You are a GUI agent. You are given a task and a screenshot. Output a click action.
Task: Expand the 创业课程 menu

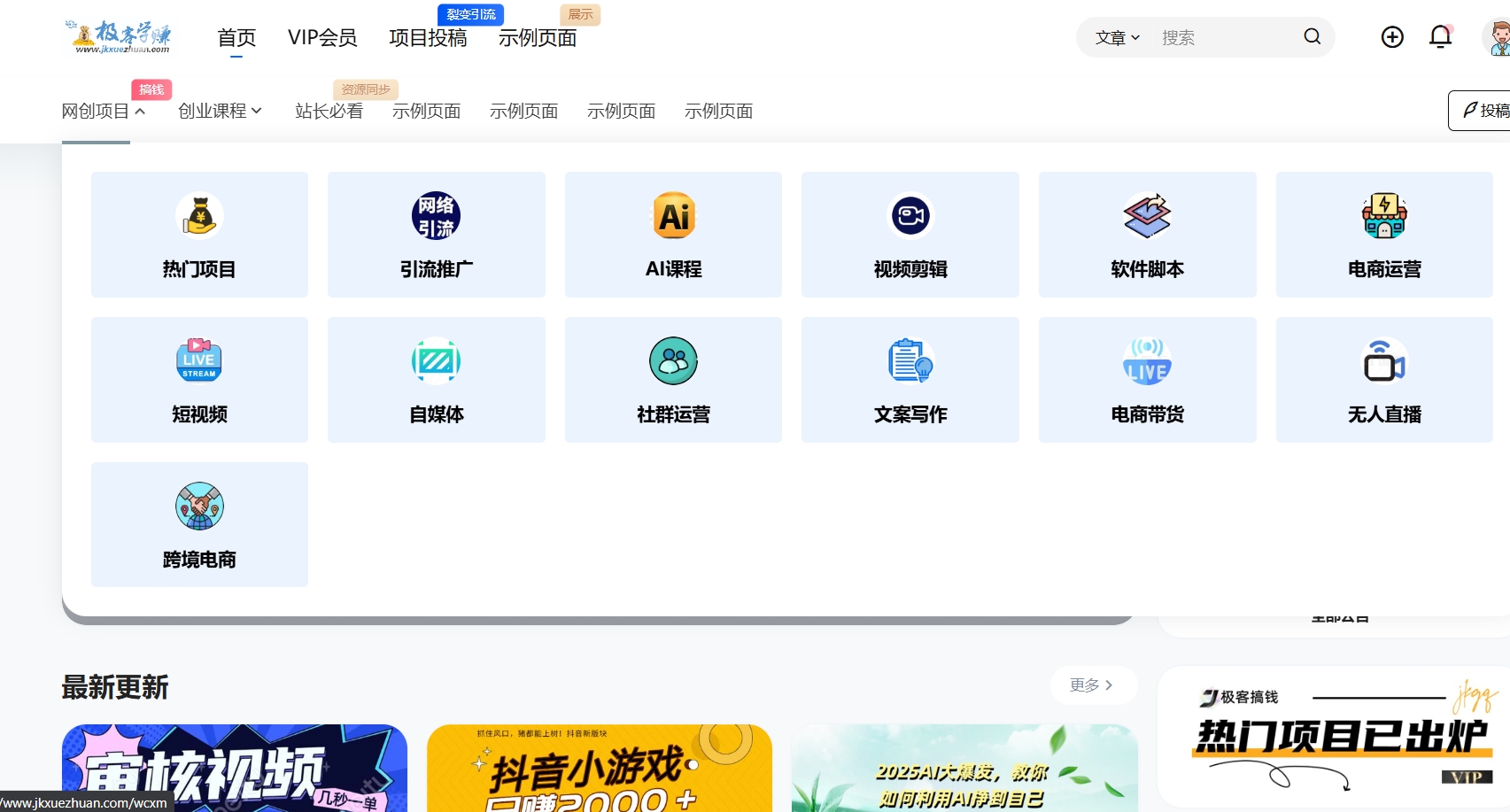pos(218,111)
